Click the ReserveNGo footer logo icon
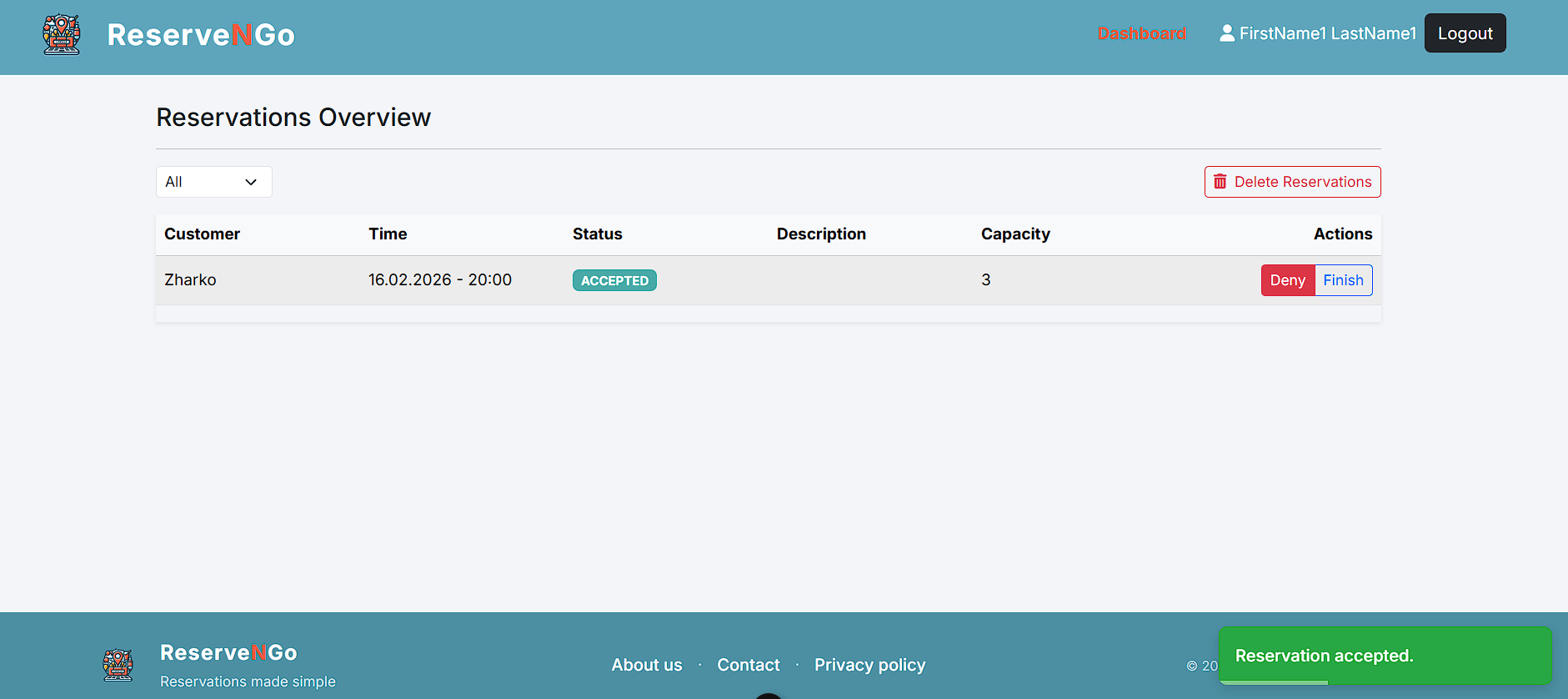Image resolution: width=1568 pixels, height=699 pixels. (x=118, y=665)
